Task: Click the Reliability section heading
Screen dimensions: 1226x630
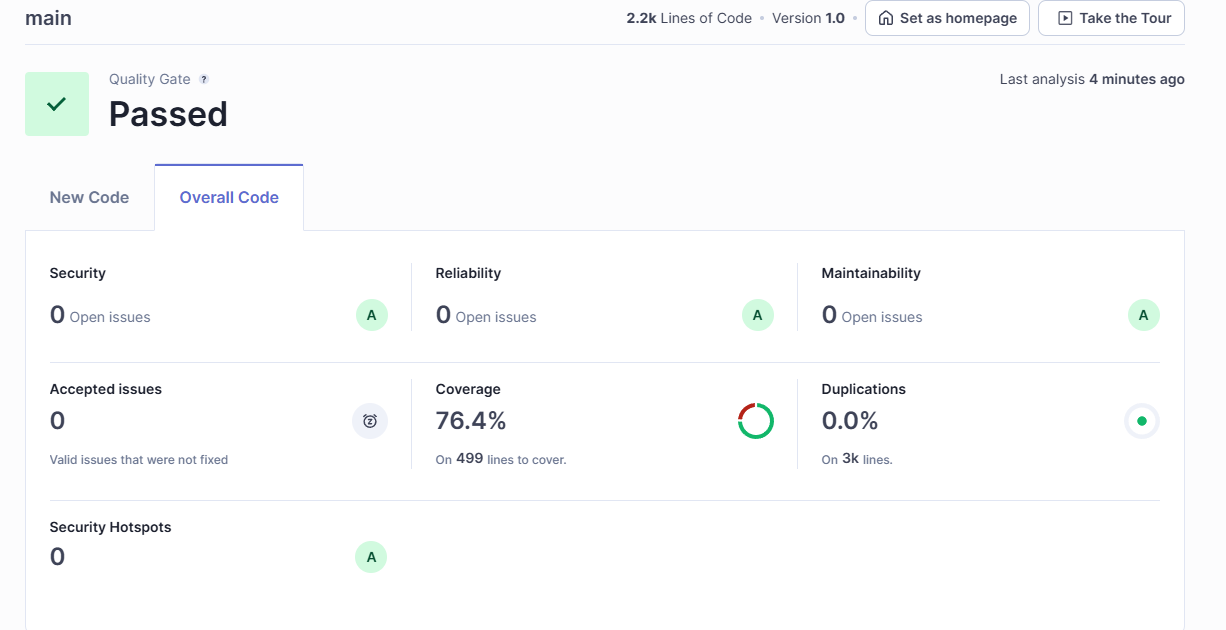Action: [468, 273]
